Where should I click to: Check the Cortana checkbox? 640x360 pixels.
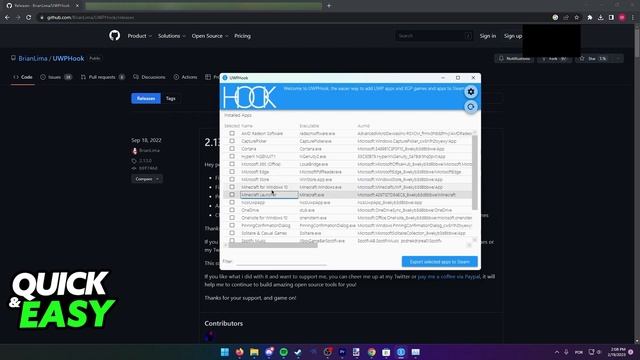click(x=232, y=149)
